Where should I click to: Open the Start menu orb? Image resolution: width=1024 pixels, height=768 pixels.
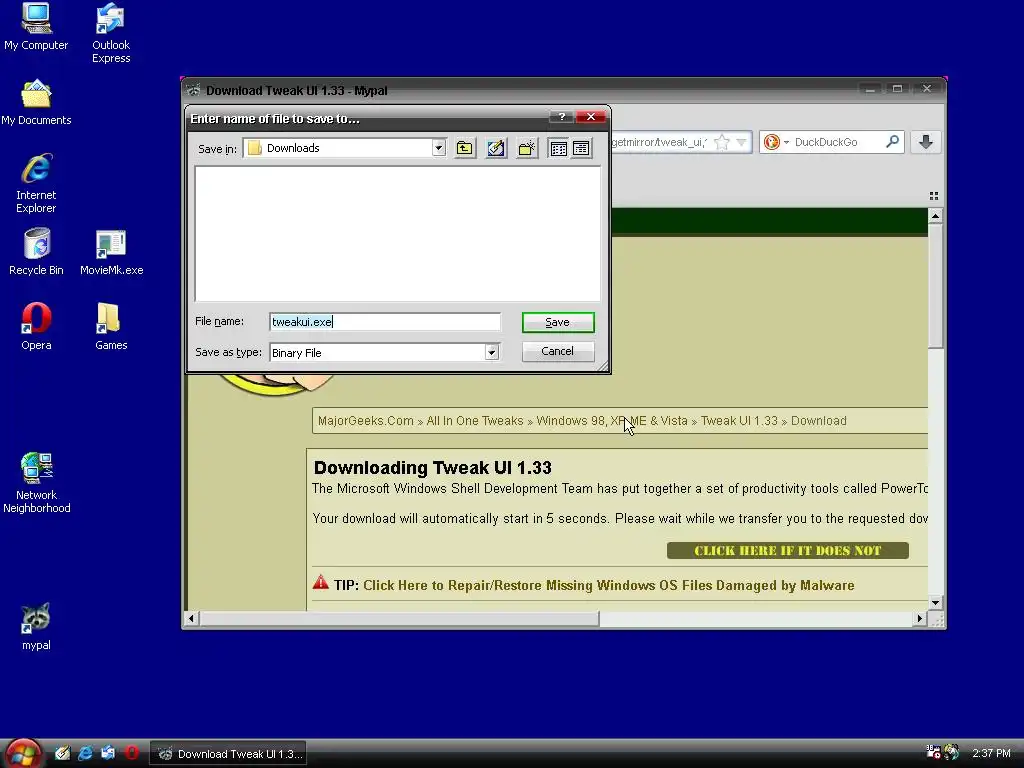tap(23, 753)
